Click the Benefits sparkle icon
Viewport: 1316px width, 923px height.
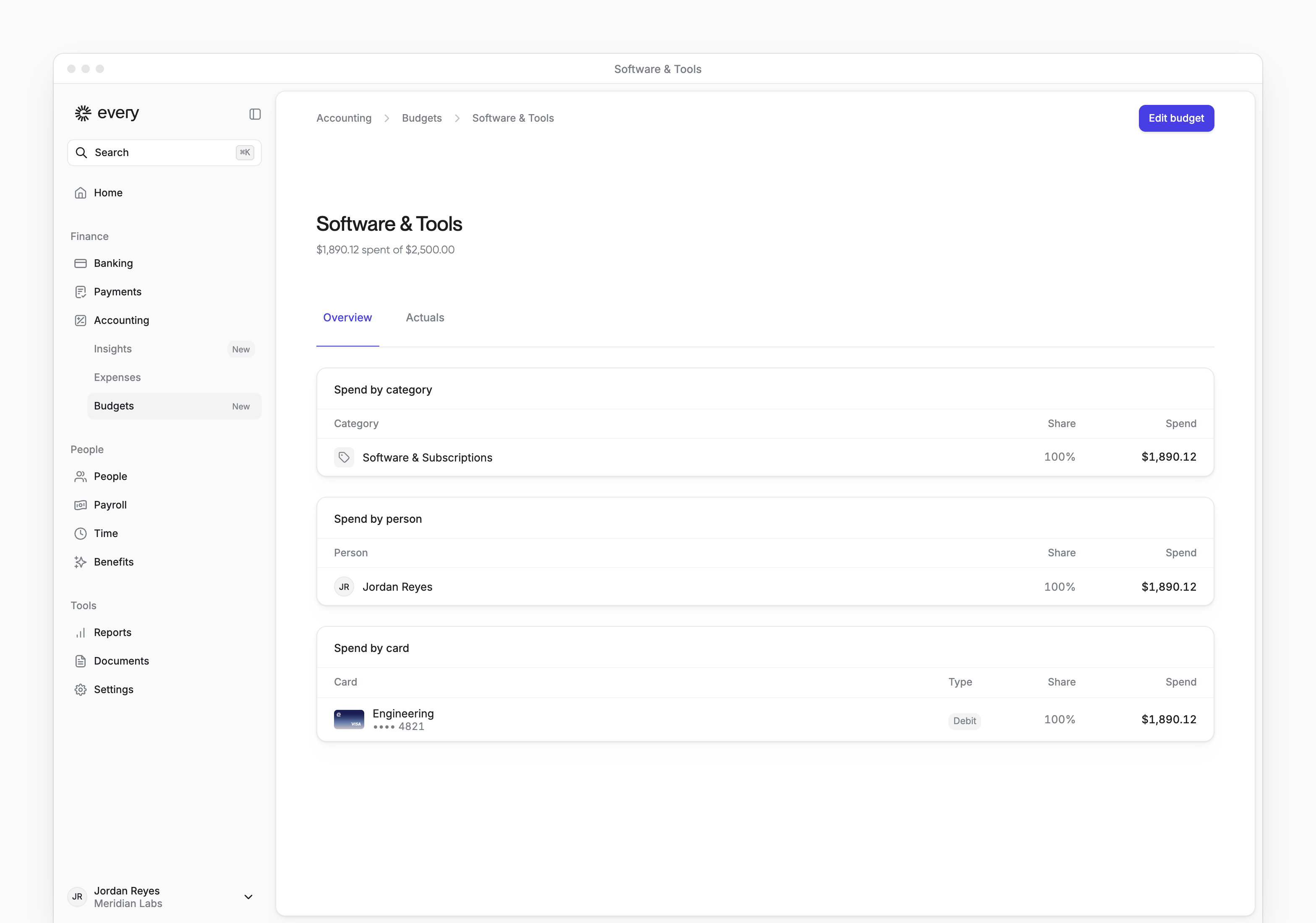[80, 562]
